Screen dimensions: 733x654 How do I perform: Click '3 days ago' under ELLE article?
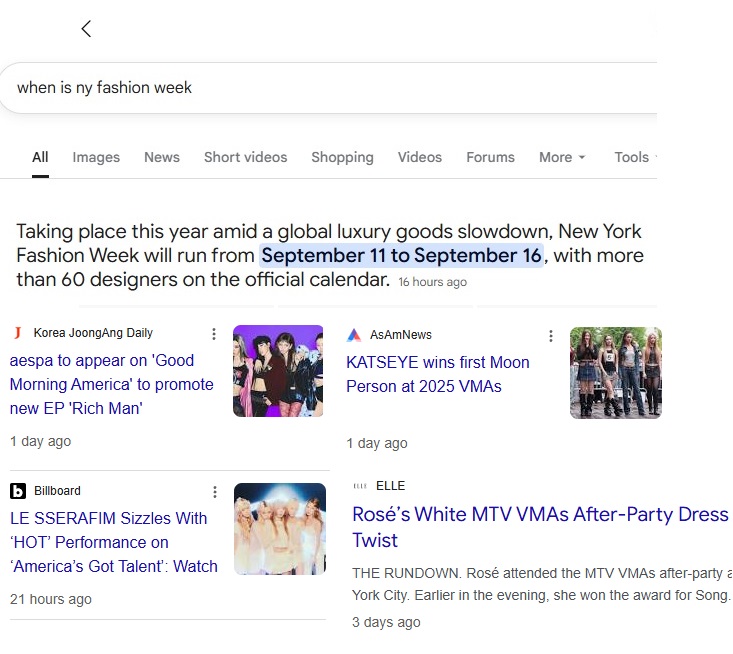pos(386,622)
